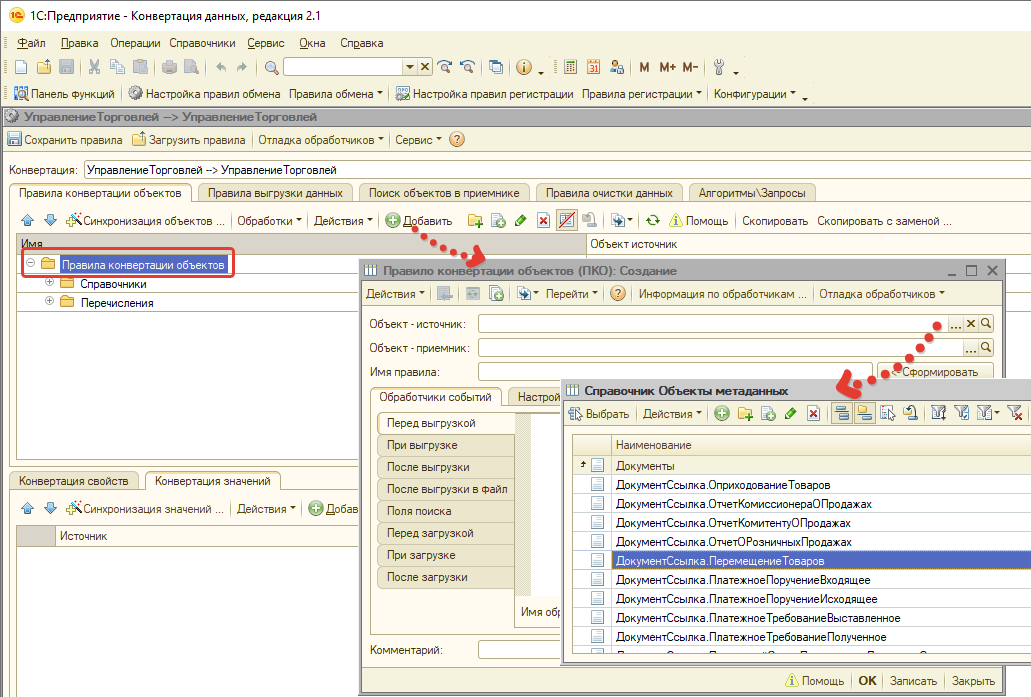1031x697 pixels.
Task: Open the Конфигурации dropdown
Action: point(754,94)
